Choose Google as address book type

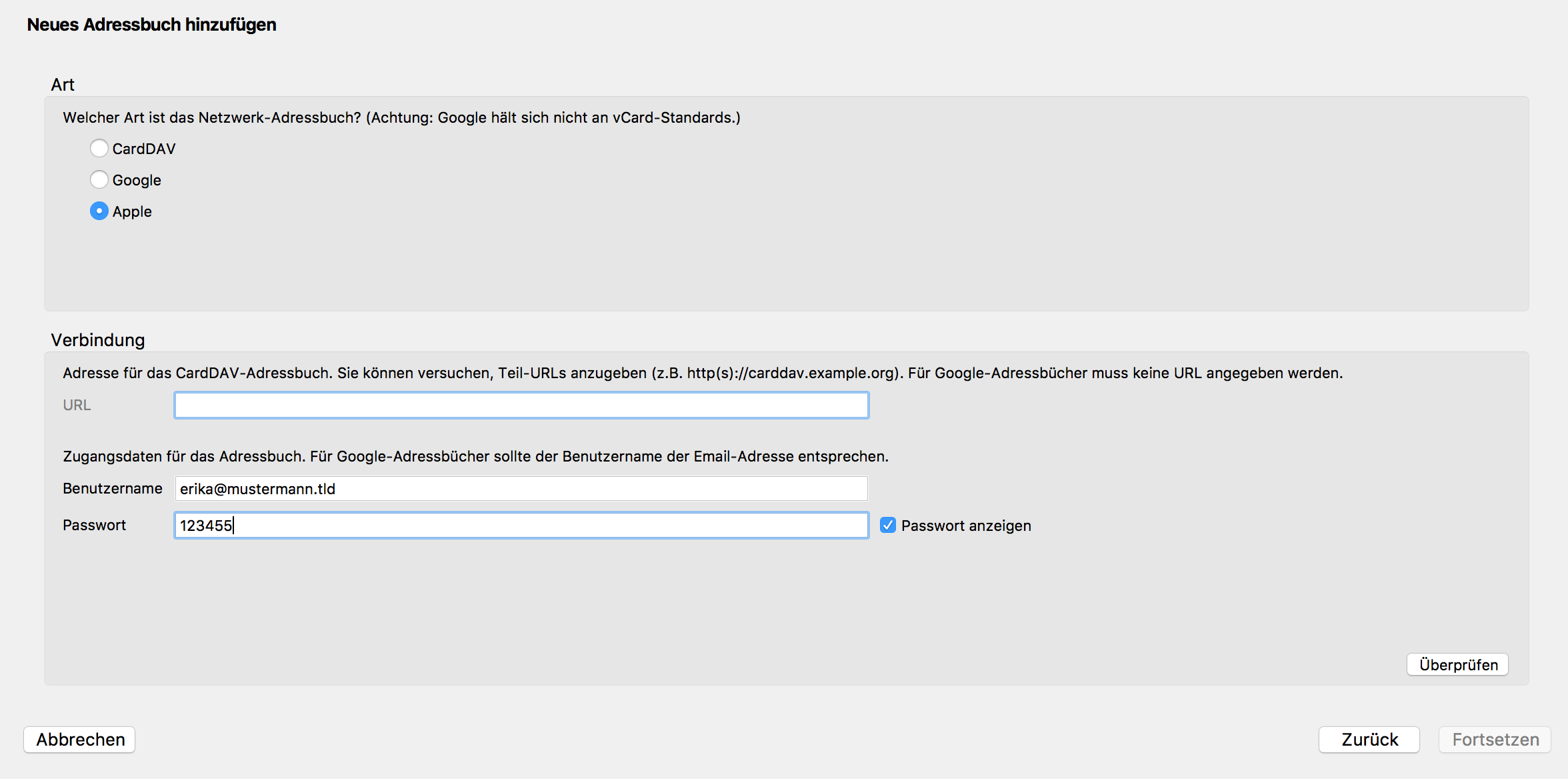tap(99, 179)
